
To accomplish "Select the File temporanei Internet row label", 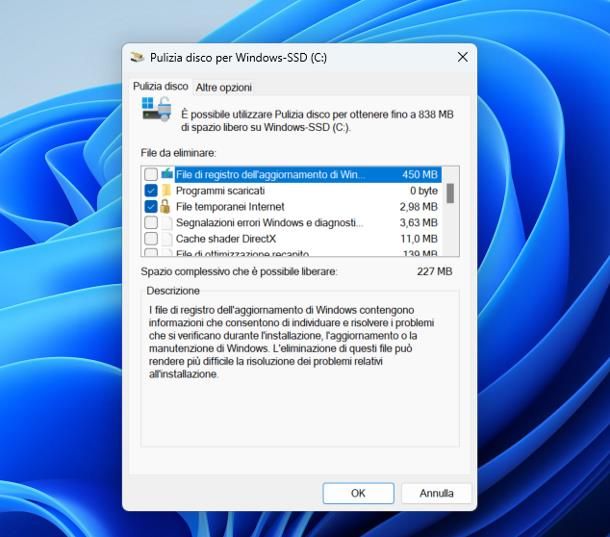I will tap(230, 207).
